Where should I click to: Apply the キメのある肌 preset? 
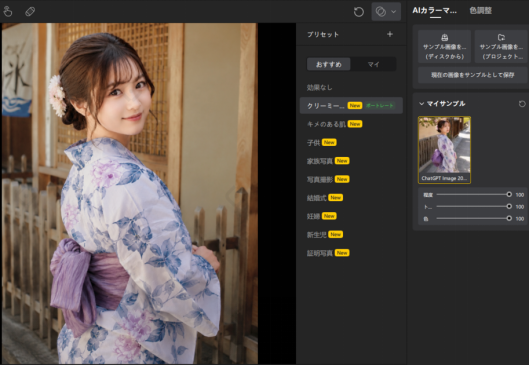pyautogui.click(x=326, y=124)
